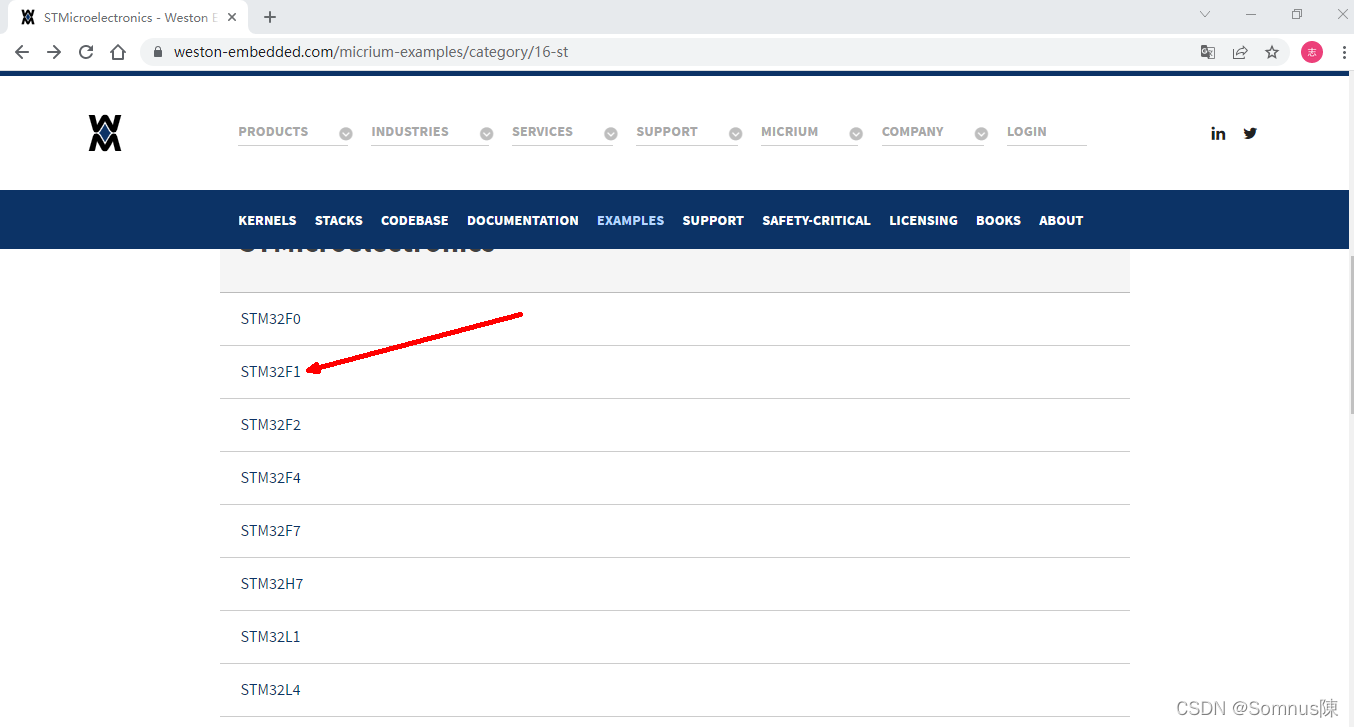Go to SAFETY-CRITICAL in blue navbar

pos(816,220)
